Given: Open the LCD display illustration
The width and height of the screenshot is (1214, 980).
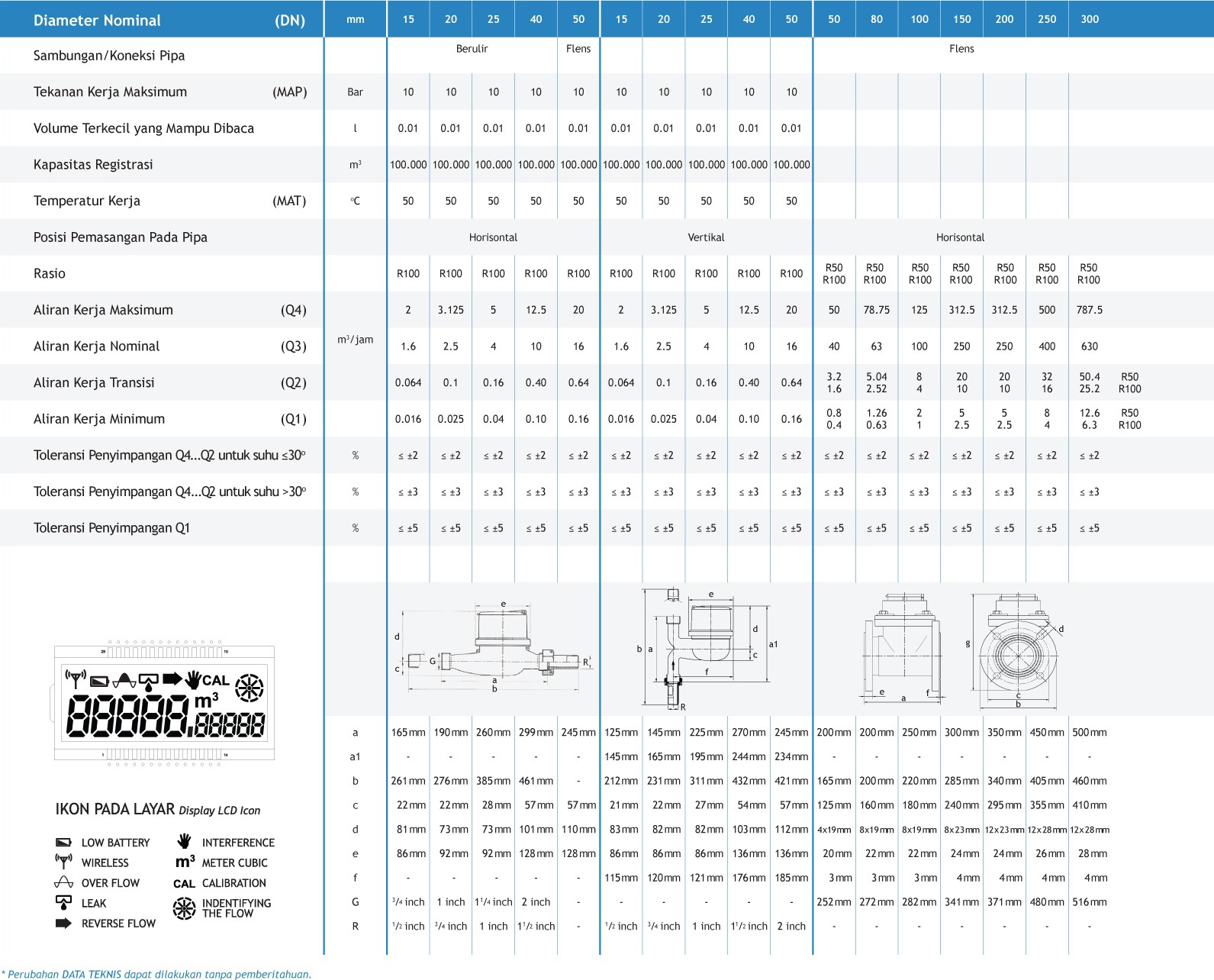Looking at the screenshot, I should (164, 703).
